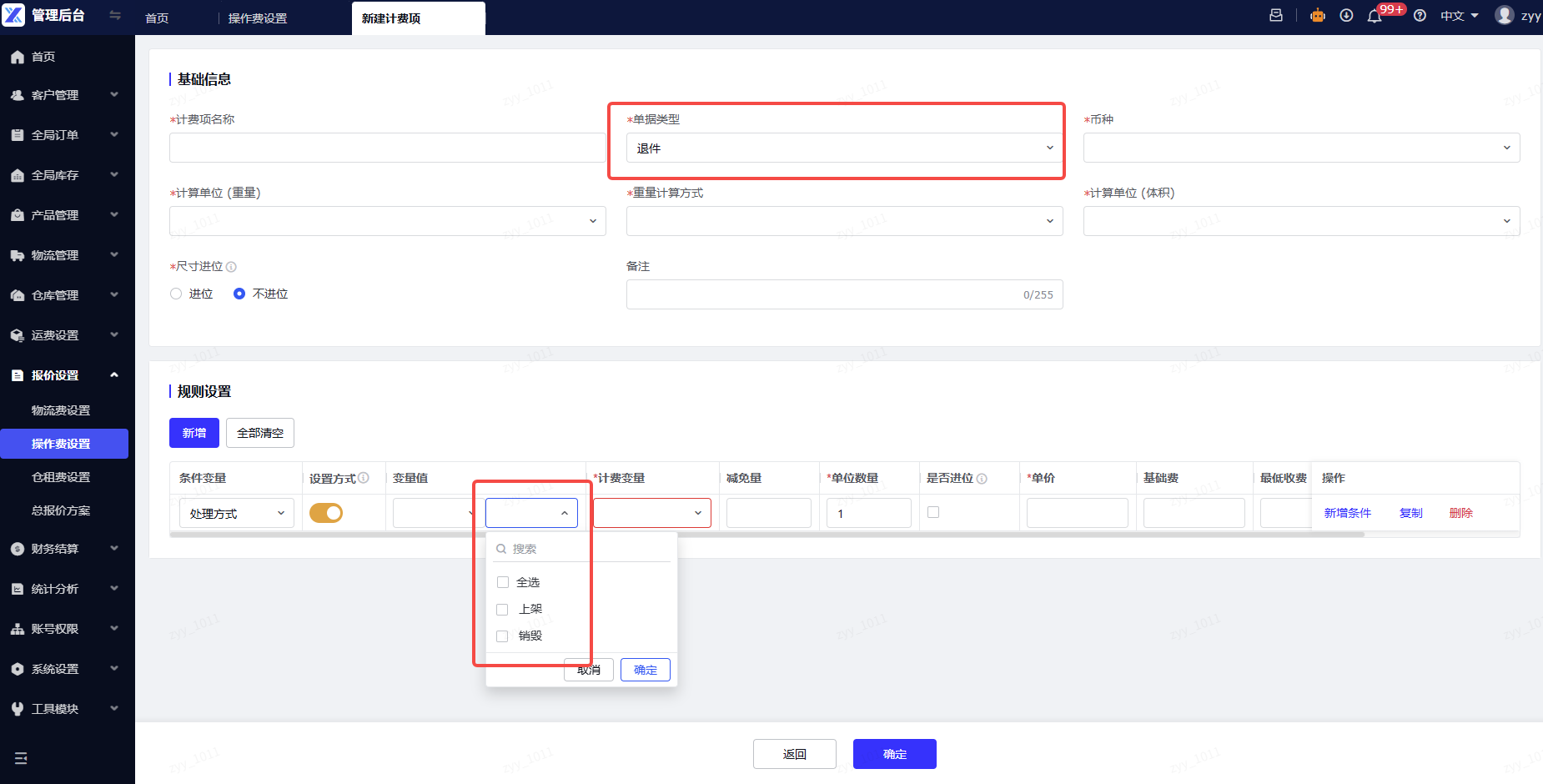The image size is (1543, 784).
Task: Click the 客户管理 sidebar icon
Action: click(18, 95)
